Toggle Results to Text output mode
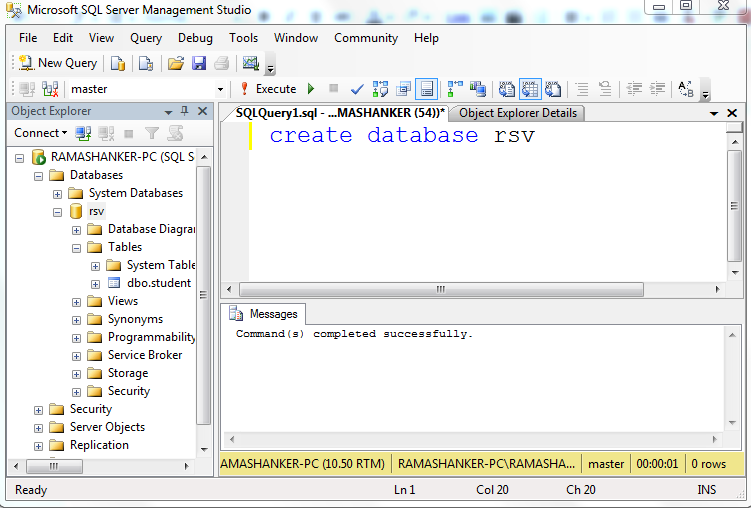The image size is (751, 508). point(507,89)
